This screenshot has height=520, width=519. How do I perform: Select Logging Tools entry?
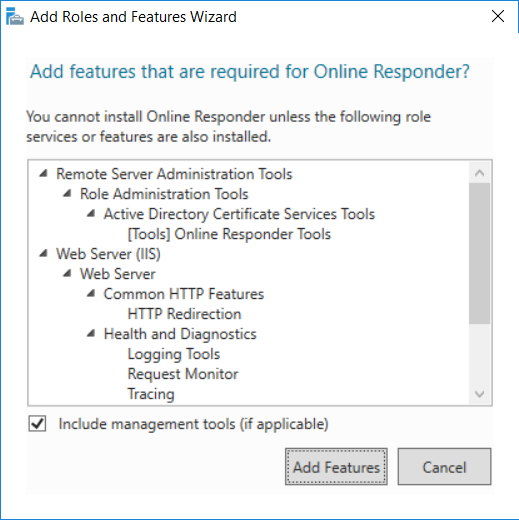click(x=174, y=354)
